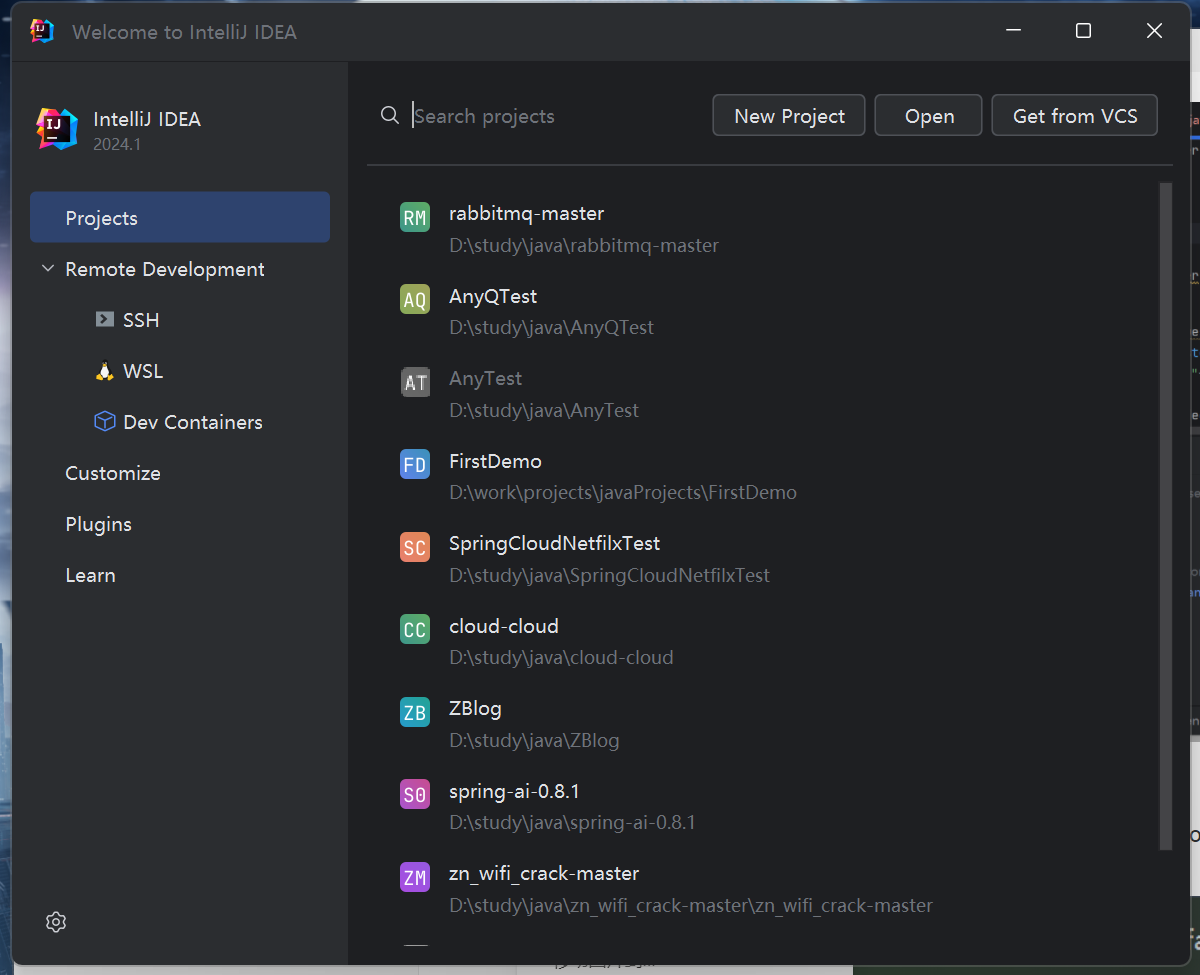Open the FirstDemo project
The width and height of the screenshot is (1200, 975).
pyautogui.click(x=495, y=461)
